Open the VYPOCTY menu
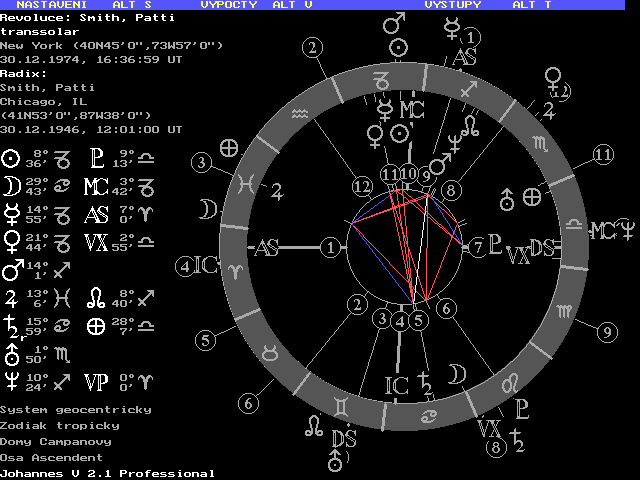This screenshot has width=640, height=480. [x=228, y=5]
